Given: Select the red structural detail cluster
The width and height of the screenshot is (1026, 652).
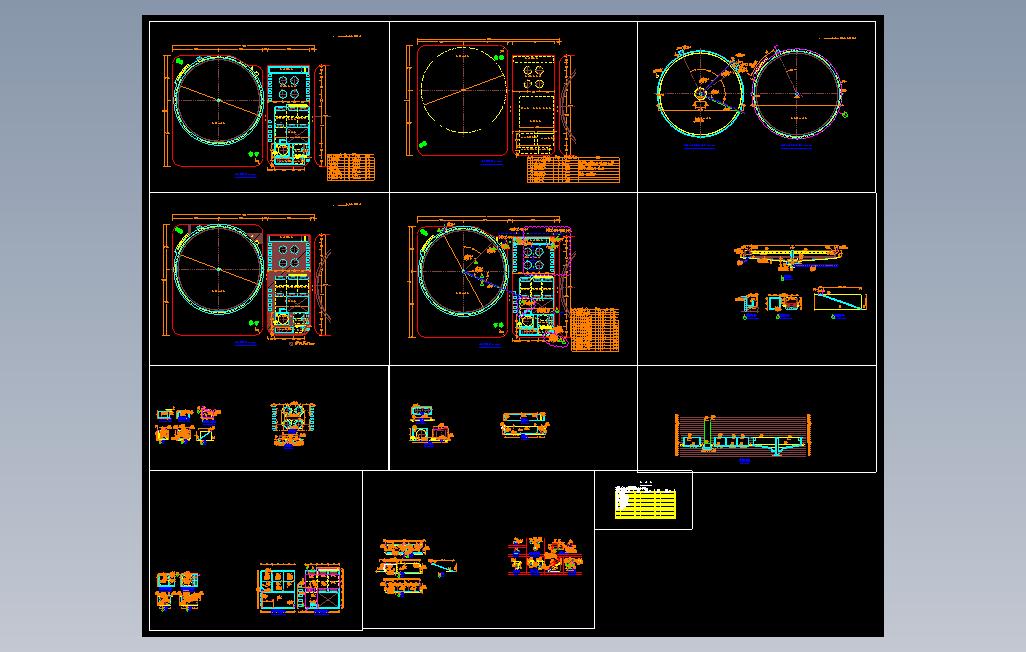Looking at the screenshot, I should (545, 556).
